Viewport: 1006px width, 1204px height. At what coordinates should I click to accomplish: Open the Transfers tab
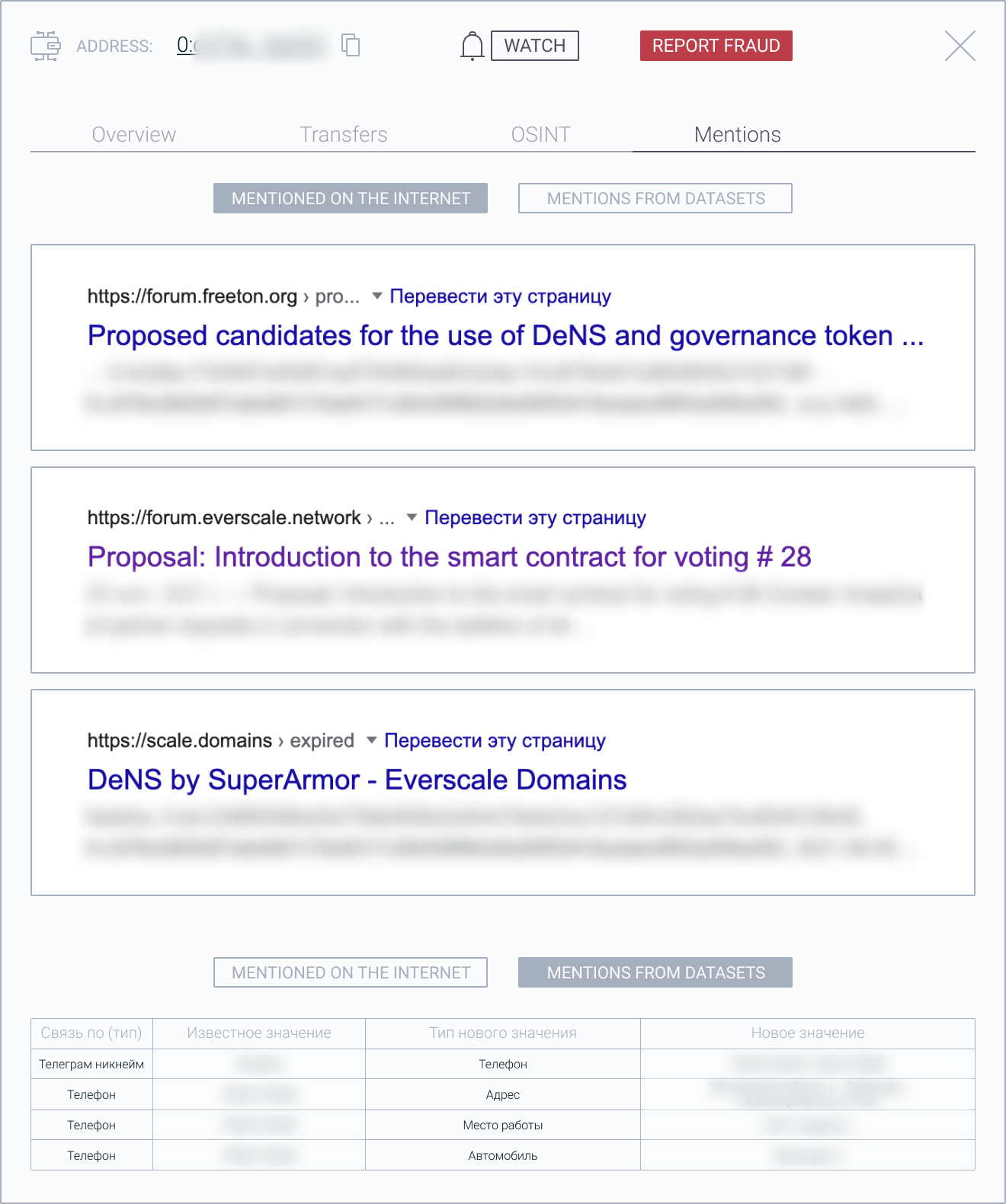pos(344,134)
